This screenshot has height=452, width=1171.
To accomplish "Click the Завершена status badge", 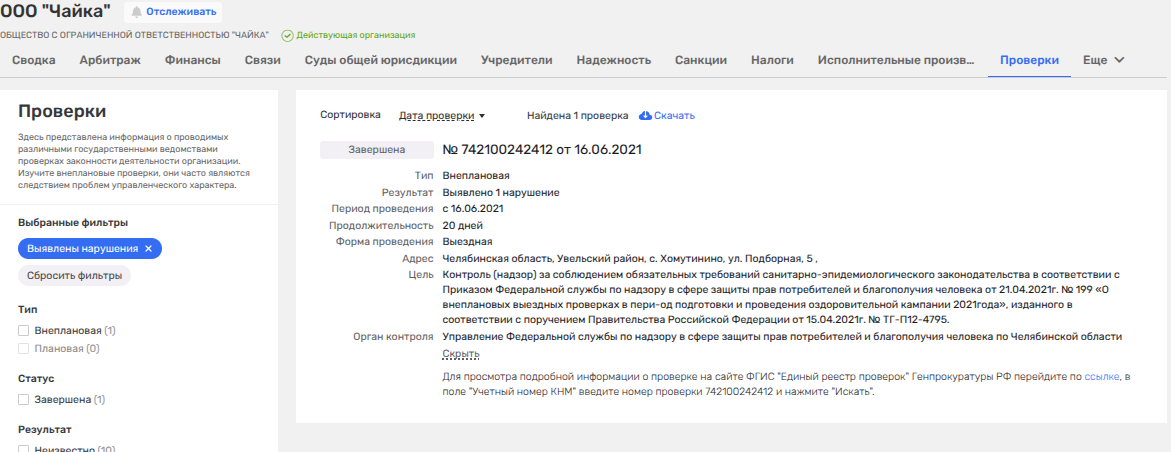I will (376, 150).
